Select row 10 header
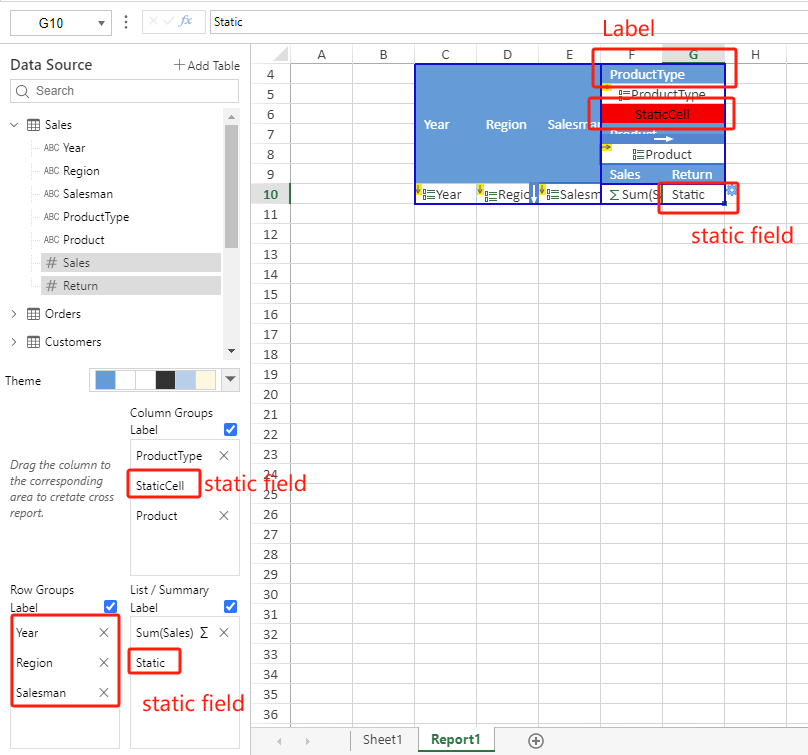This screenshot has width=808, height=755. click(x=271, y=194)
